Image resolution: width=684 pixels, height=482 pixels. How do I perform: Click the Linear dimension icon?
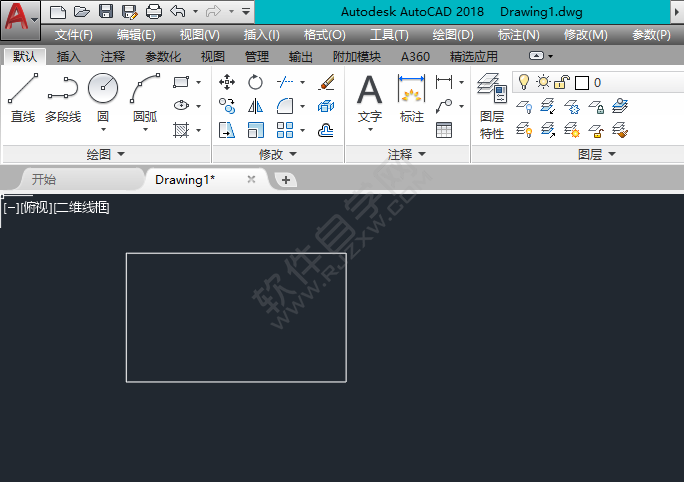click(444, 82)
